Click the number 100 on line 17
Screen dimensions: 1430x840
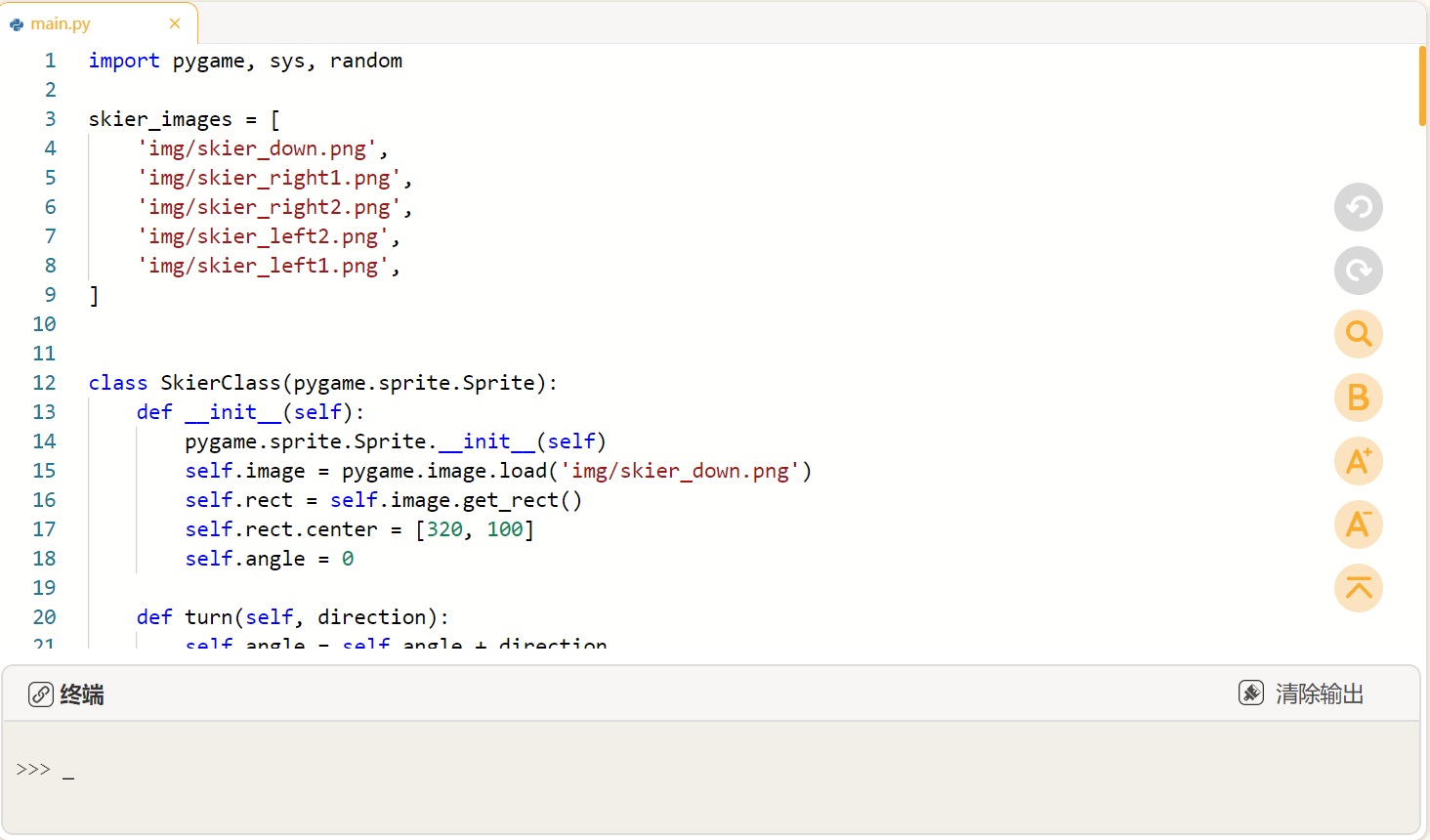(x=505, y=529)
